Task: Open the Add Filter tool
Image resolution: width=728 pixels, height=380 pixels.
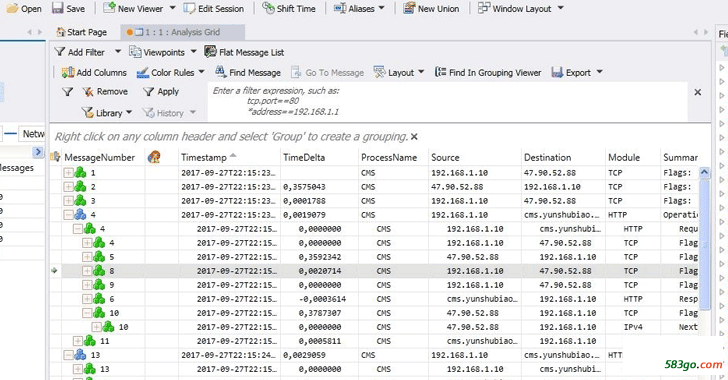Action: pyautogui.click(x=80, y=52)
